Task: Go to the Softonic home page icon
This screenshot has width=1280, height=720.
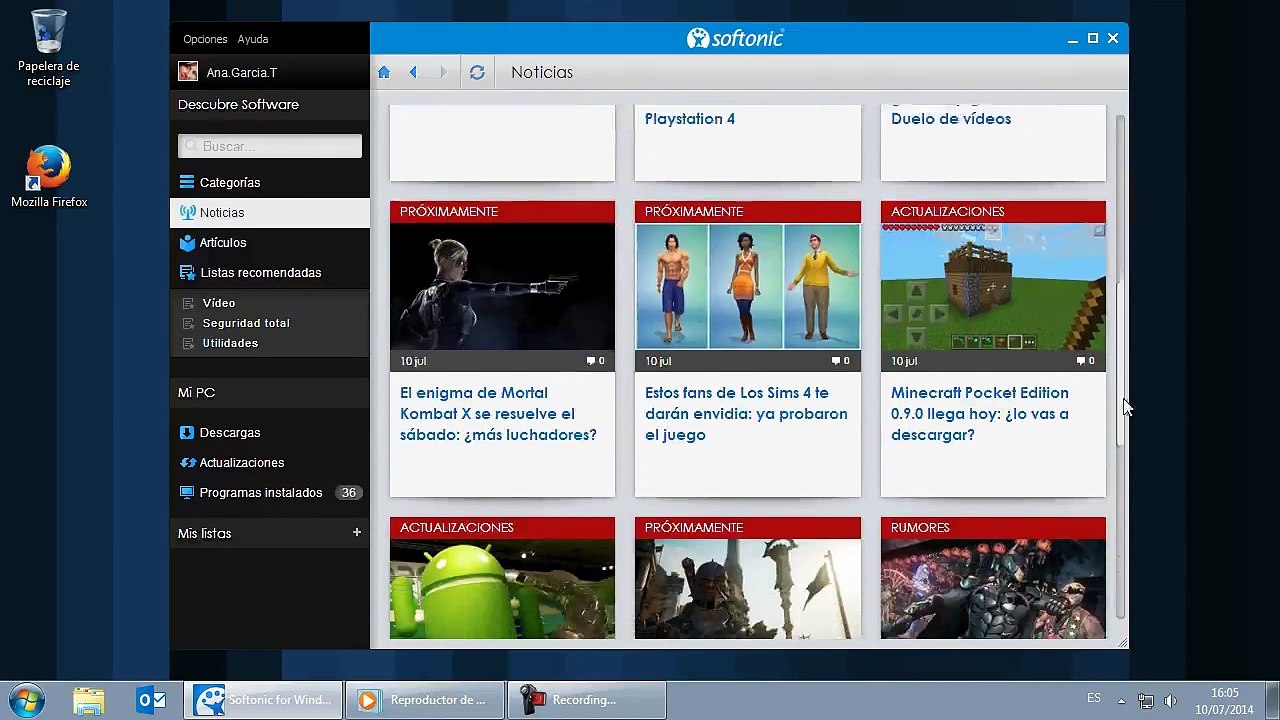Action: click(384, 72)
